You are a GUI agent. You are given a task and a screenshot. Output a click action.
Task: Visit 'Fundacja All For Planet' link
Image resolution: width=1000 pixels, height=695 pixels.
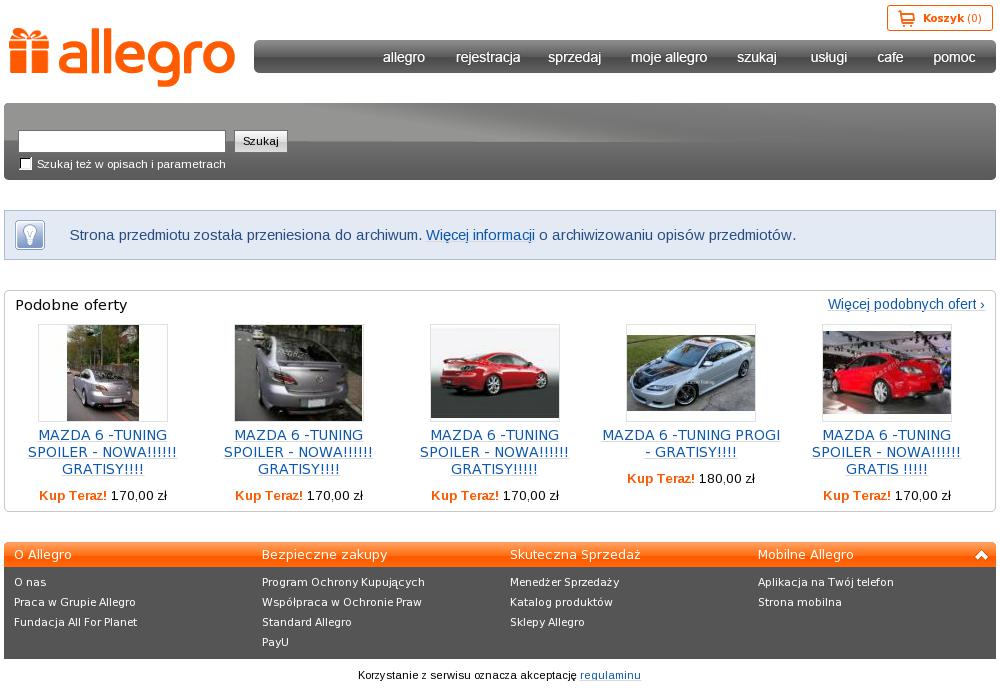coord(75,622)
